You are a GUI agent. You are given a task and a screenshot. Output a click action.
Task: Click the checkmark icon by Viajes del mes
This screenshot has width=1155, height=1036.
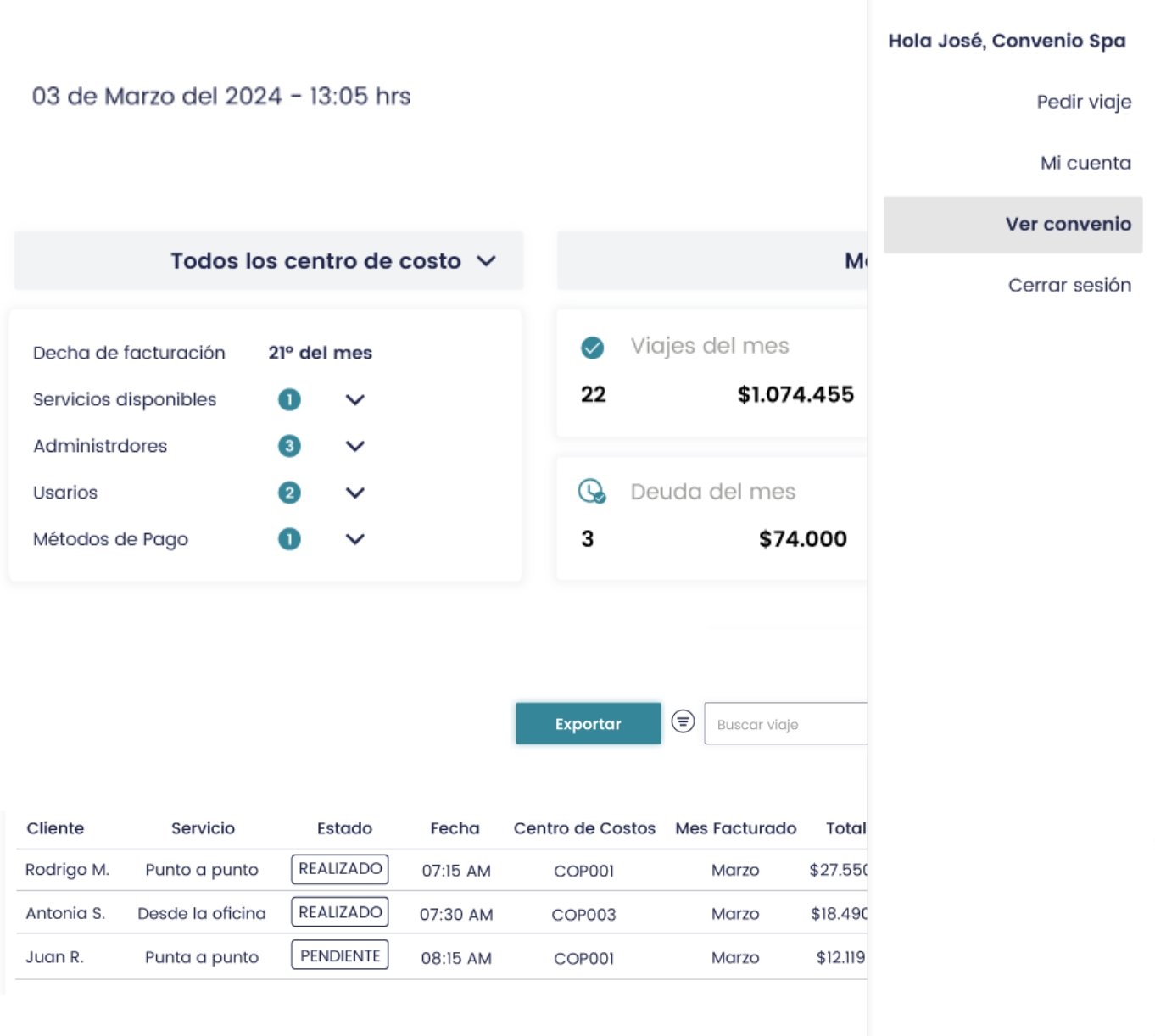(592, 348)
